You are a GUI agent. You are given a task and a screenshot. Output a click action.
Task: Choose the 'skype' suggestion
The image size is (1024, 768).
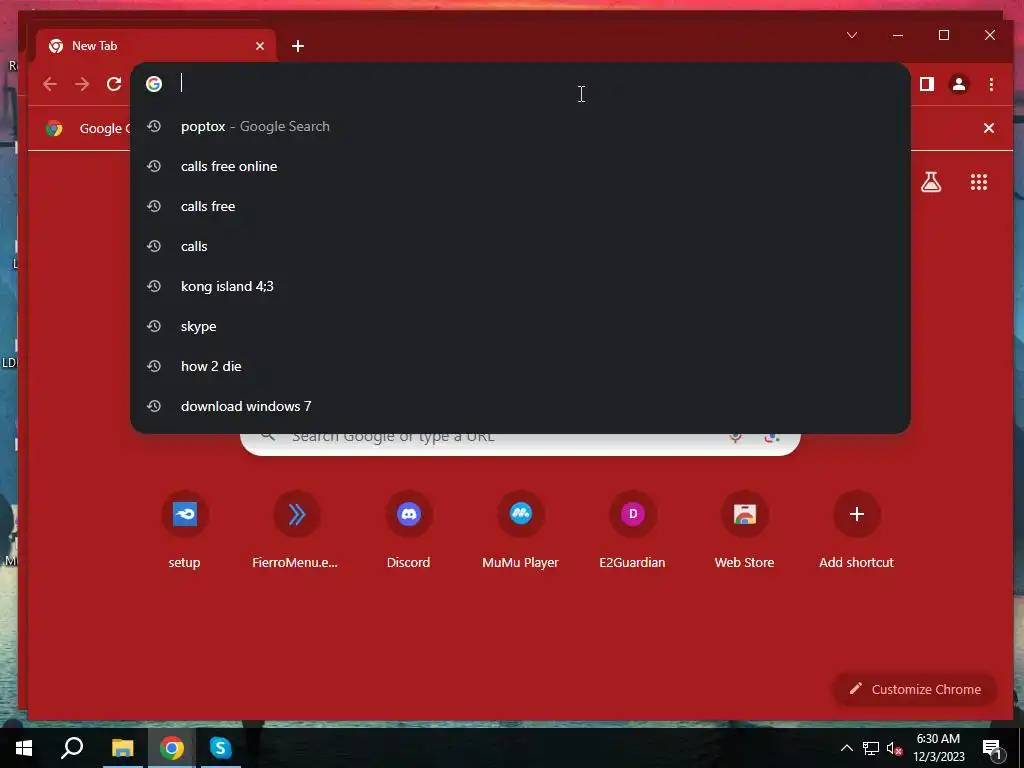520,327
